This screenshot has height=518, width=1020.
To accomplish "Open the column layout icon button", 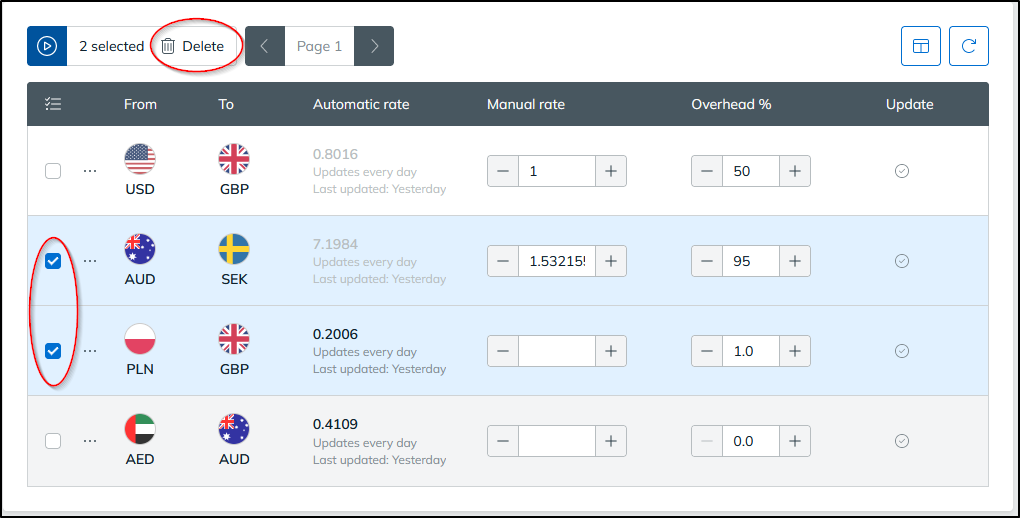I will point(920,46).
